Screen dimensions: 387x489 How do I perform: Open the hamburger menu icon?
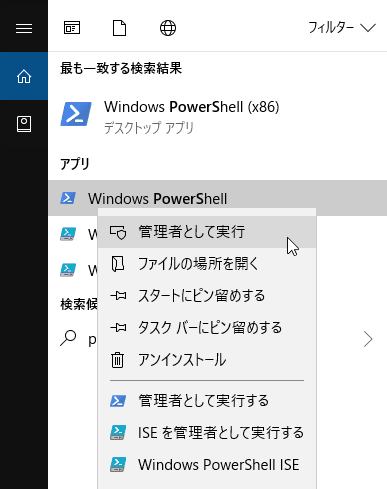[x=24, y=28]
